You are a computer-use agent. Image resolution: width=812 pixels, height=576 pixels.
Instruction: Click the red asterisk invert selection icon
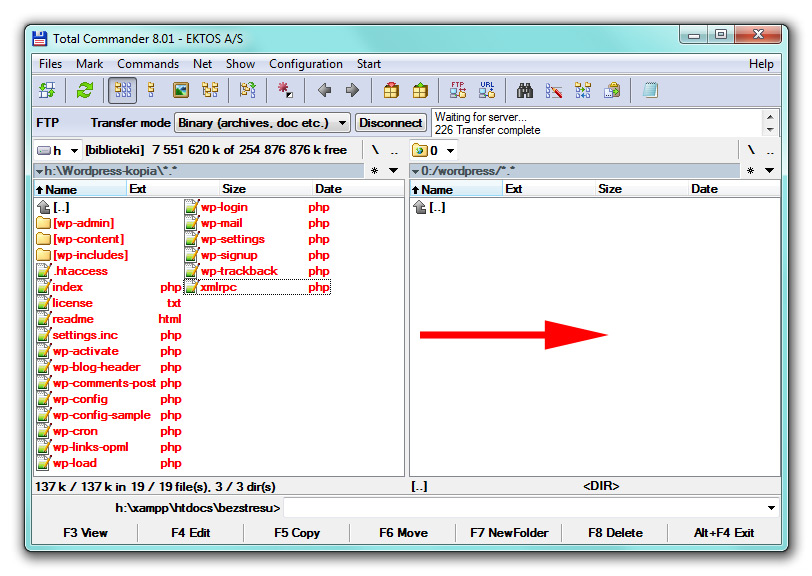click(285, 91)
